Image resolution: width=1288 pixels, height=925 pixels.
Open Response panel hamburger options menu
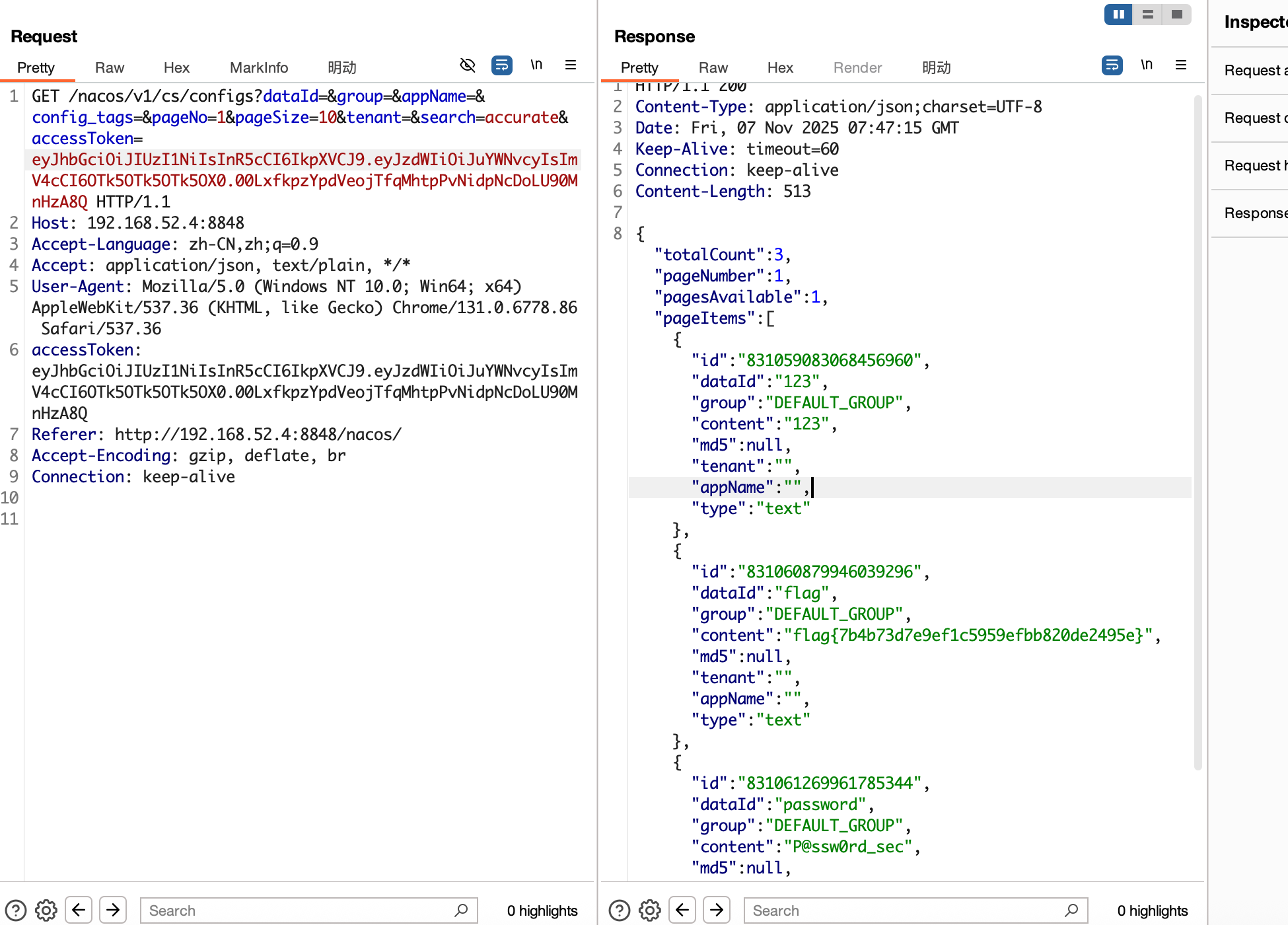pyautogui.click(x=1181, y=65)
